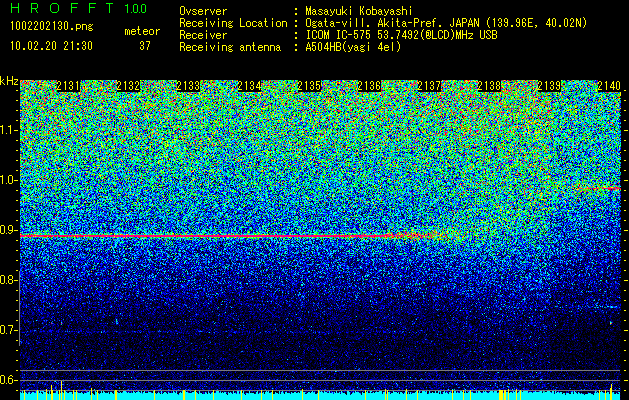
Task: Click the 2138 time marker
Action: (x=489, y=86)
